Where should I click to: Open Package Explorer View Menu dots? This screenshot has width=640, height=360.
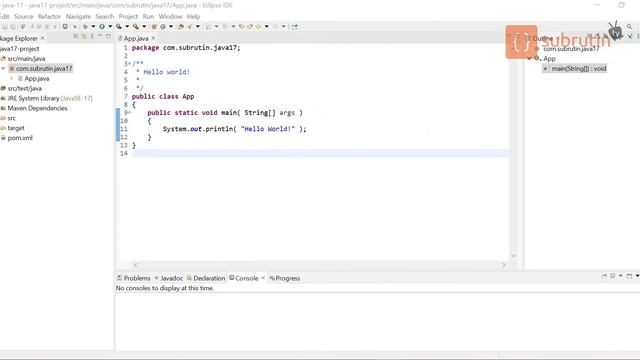coord(92,36)
